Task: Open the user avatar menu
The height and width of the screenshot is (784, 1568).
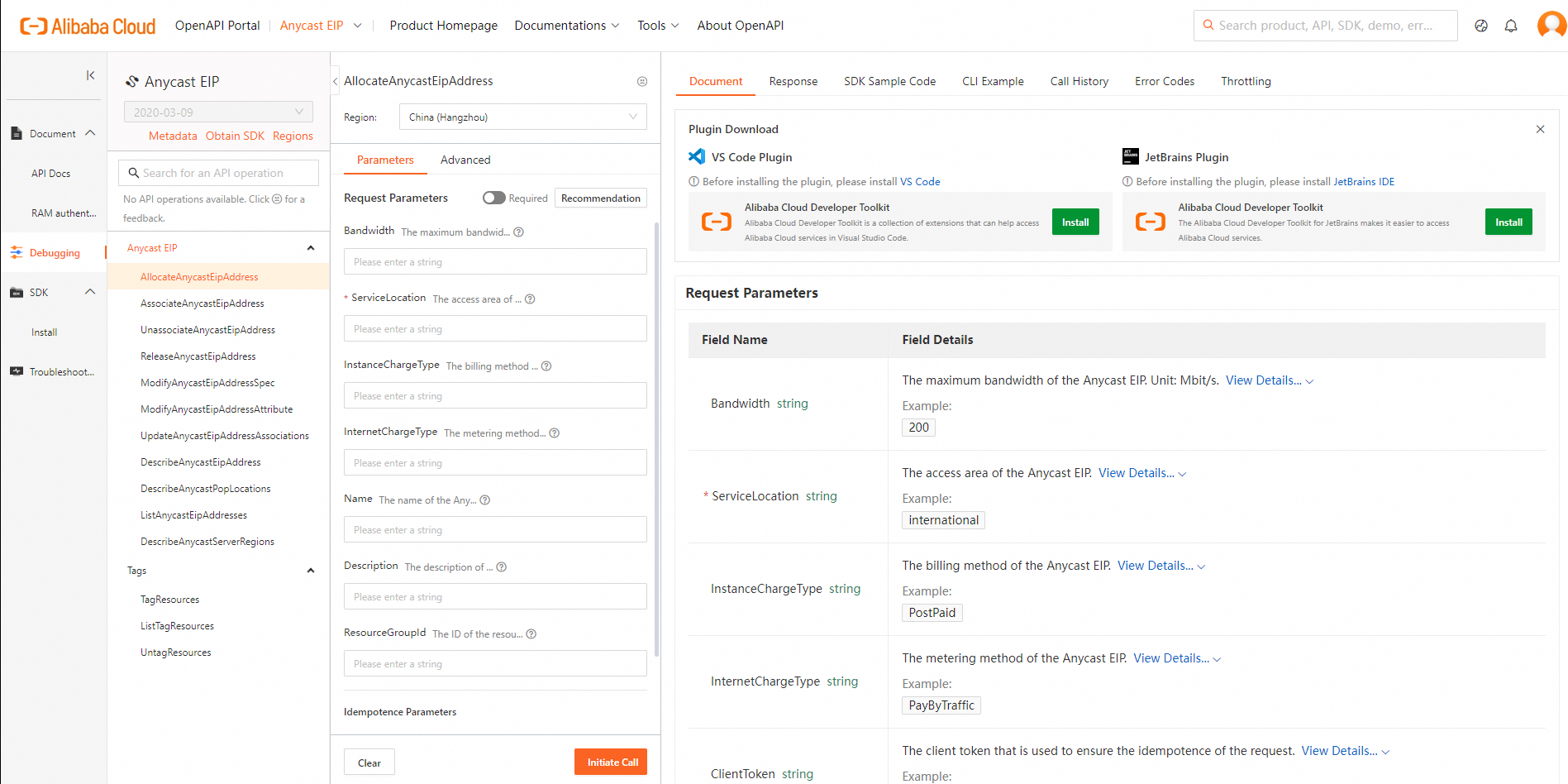Action: point(1551,25)
